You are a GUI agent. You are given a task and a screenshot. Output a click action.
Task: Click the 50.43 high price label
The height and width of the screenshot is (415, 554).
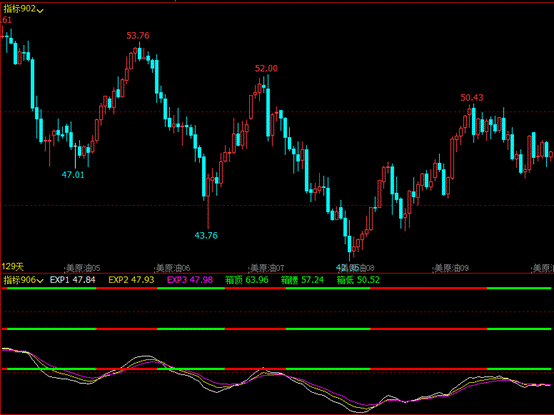pos(472,98)
